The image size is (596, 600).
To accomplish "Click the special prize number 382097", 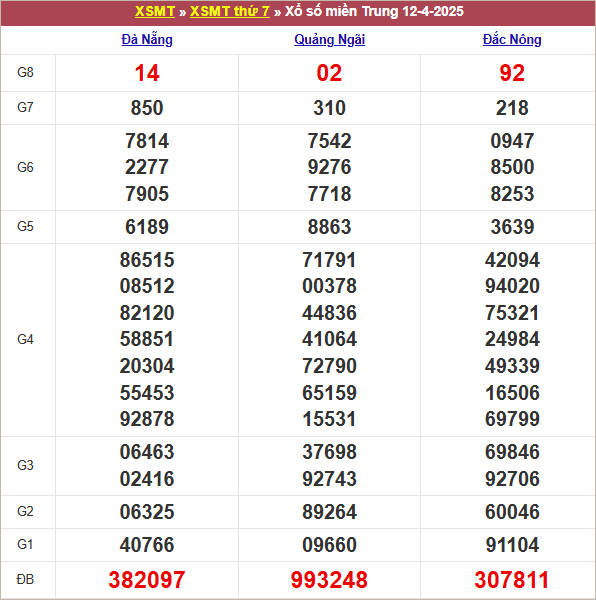I will (x=147, y=580).
